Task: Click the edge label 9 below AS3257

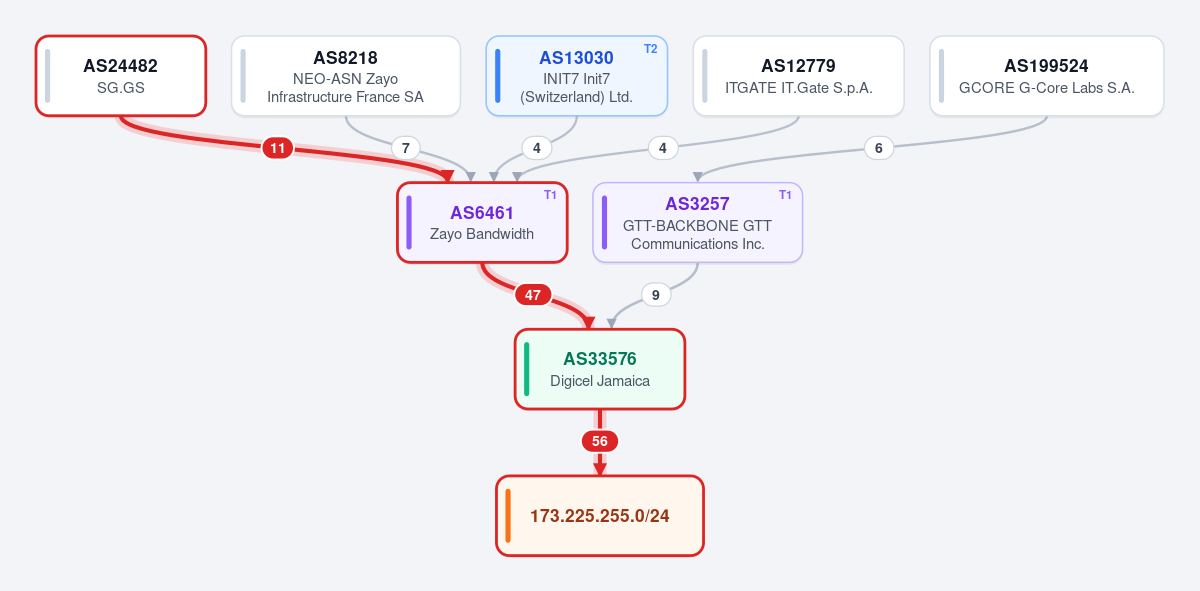Action: (655, 295)
